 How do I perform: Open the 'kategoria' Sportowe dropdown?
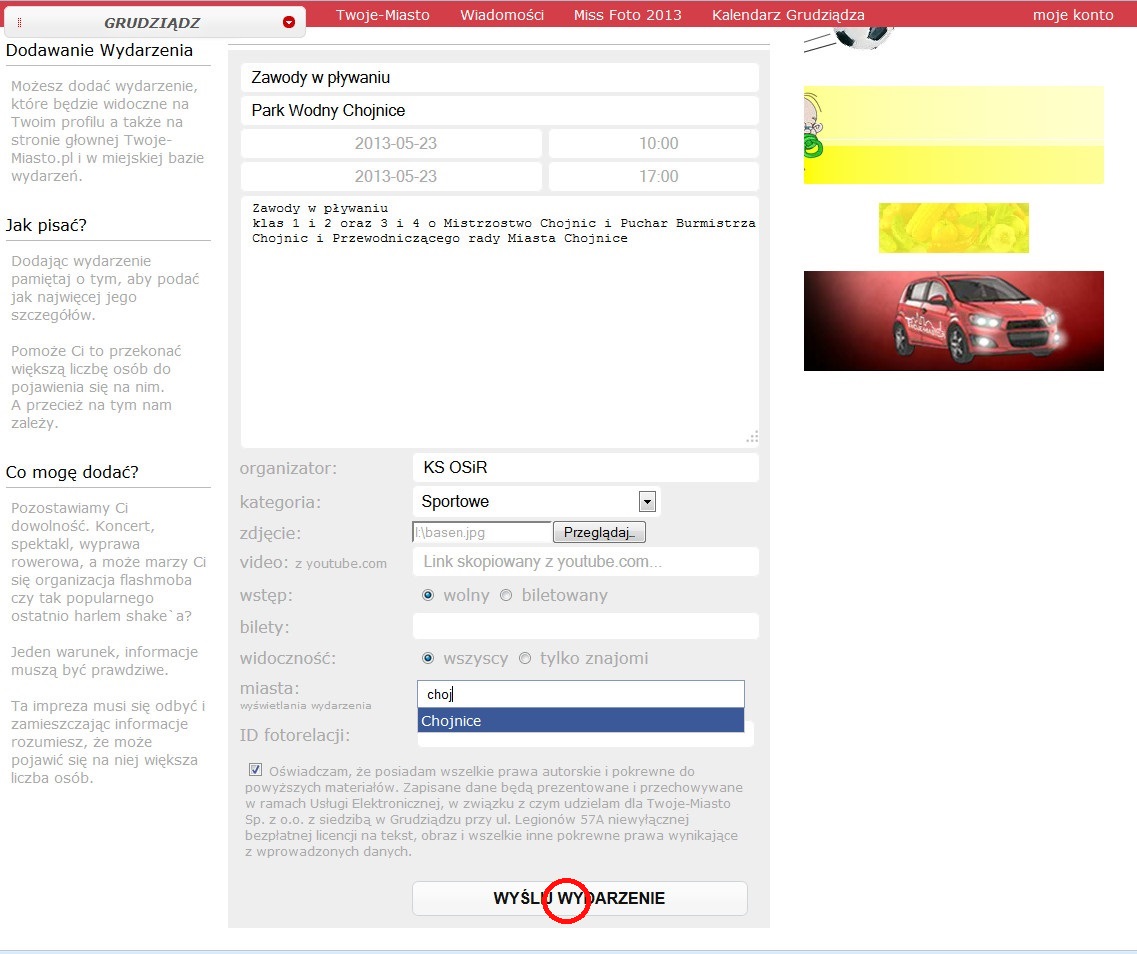(x=647, y=501)
